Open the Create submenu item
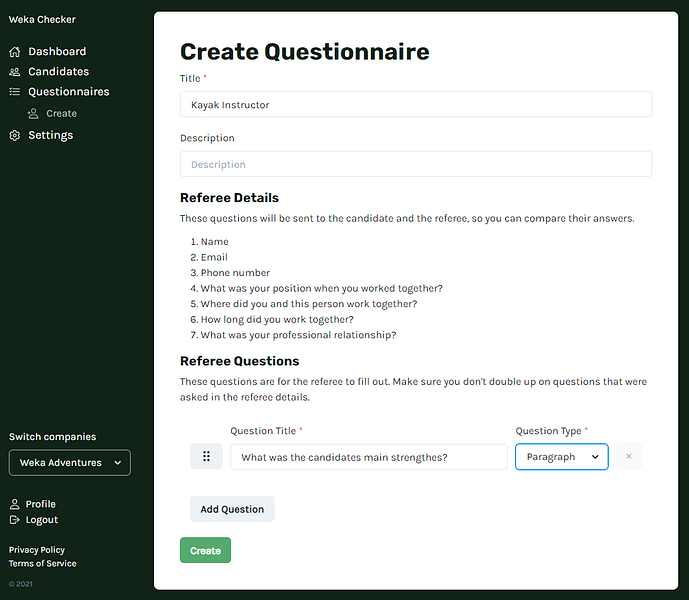This screenshot has height=600, width=689. [x=61, y=114]
